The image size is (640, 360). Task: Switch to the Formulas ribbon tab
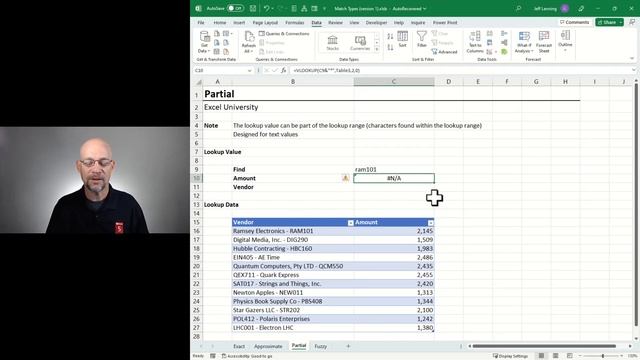295,22
